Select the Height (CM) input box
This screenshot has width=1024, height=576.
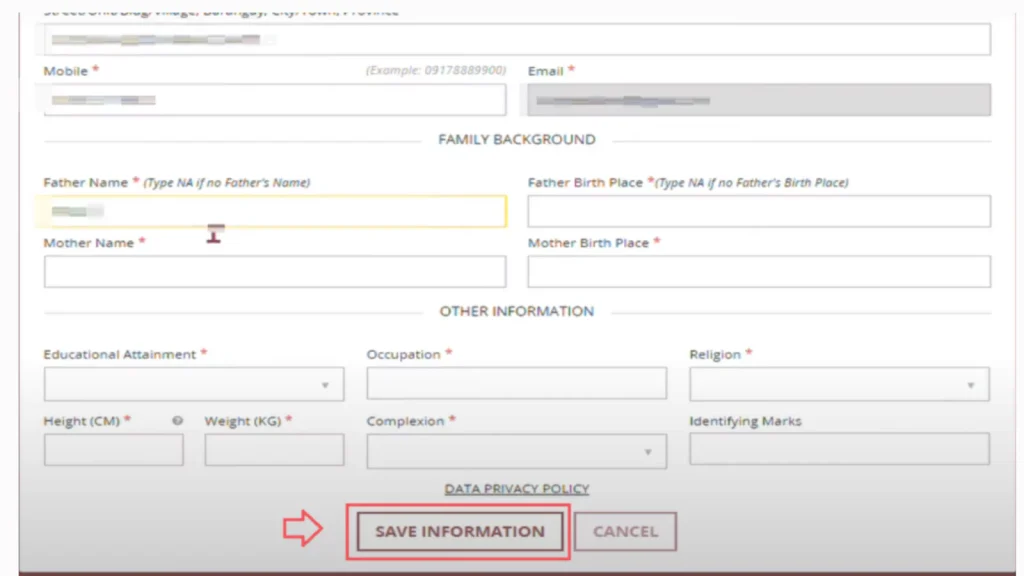click(x=113, y=450)
